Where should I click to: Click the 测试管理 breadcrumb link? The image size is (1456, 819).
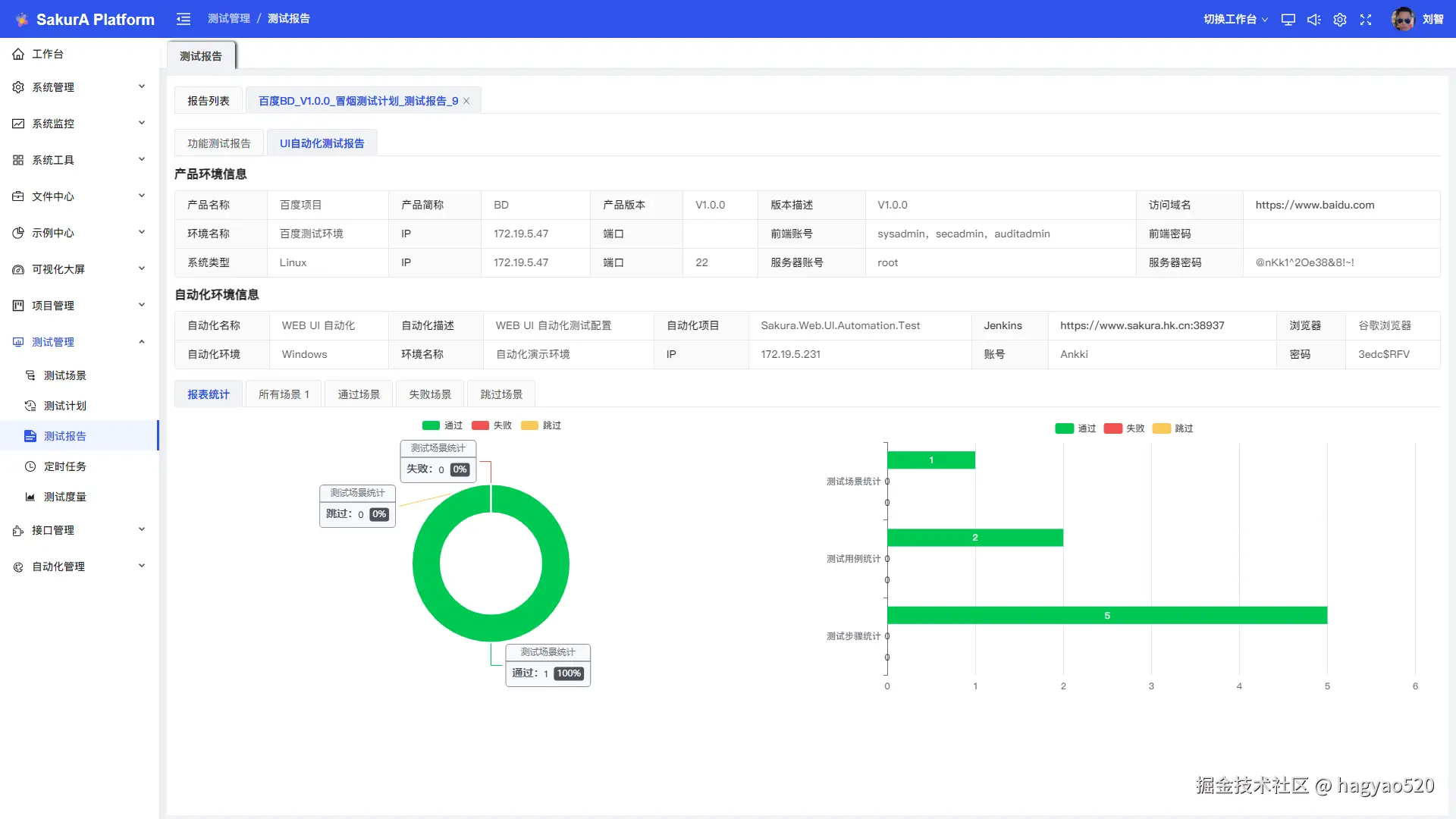(228, 19)
